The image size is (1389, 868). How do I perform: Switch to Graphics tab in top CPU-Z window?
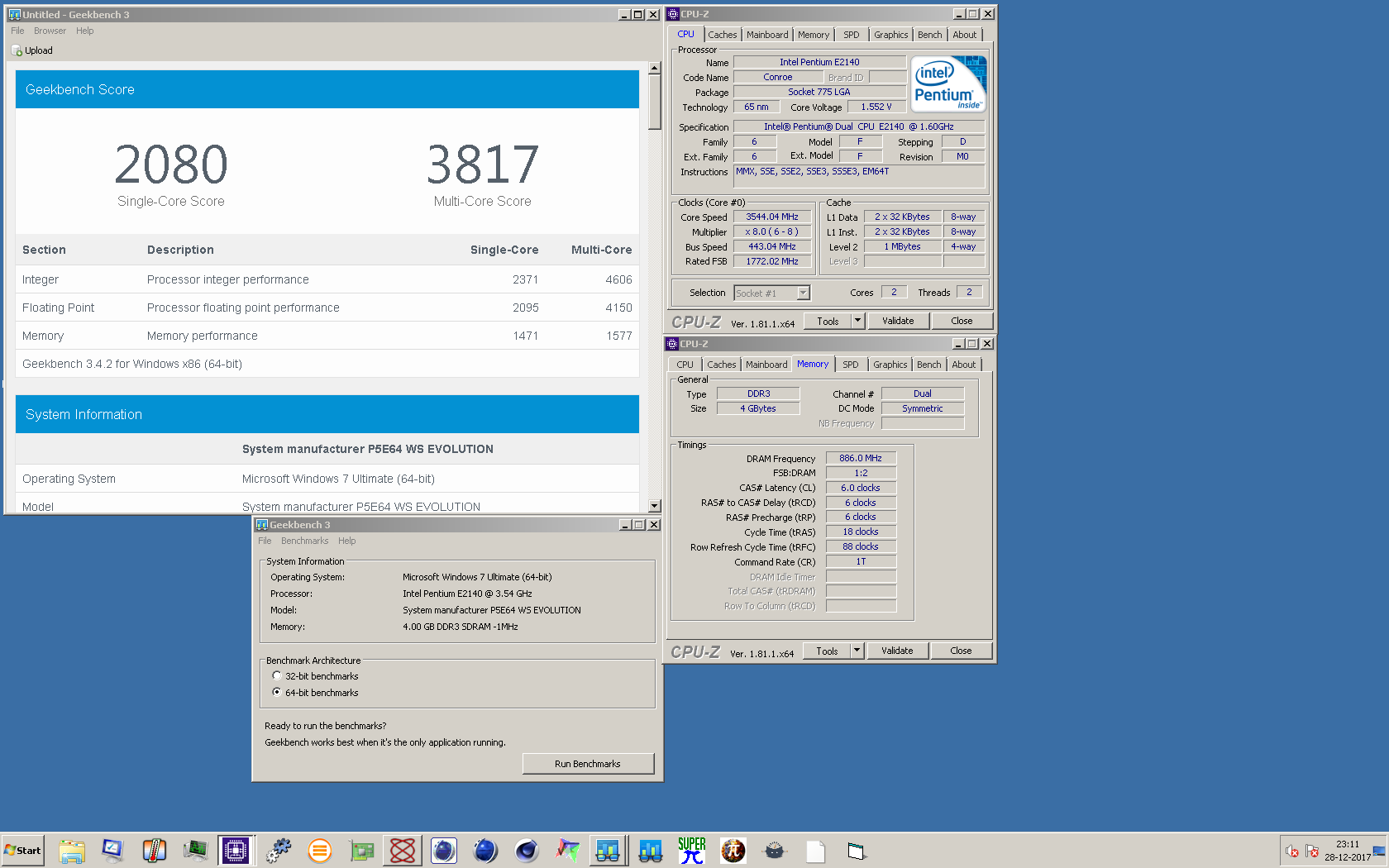[890, 35]
